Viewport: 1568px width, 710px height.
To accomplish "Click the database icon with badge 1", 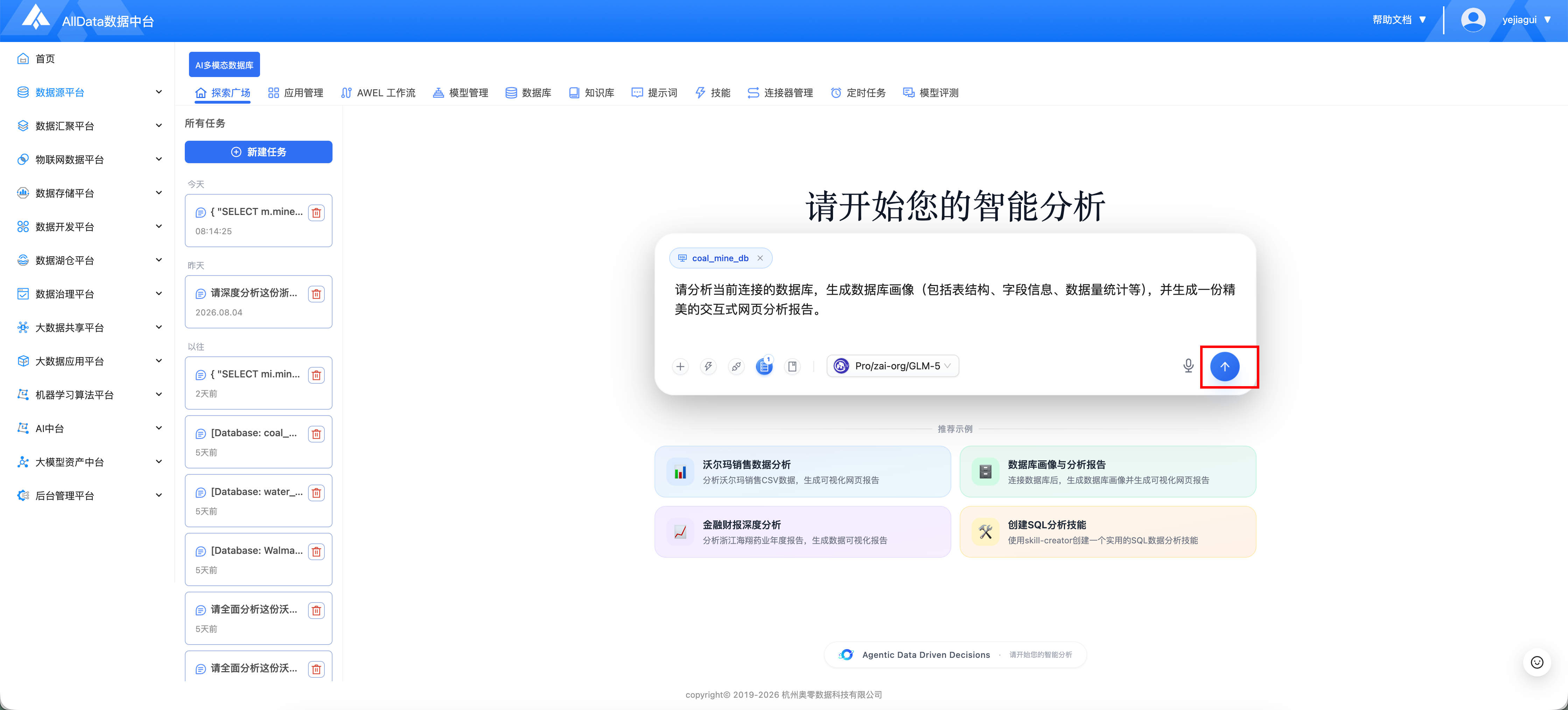I will pyautogui.click(x=764, y=367).
